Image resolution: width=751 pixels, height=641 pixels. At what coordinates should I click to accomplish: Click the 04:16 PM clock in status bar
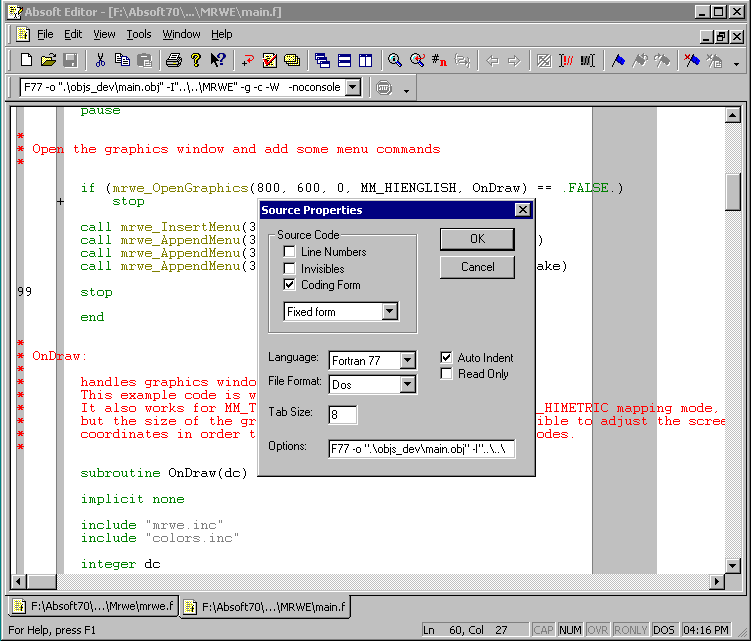coord(705,630)
